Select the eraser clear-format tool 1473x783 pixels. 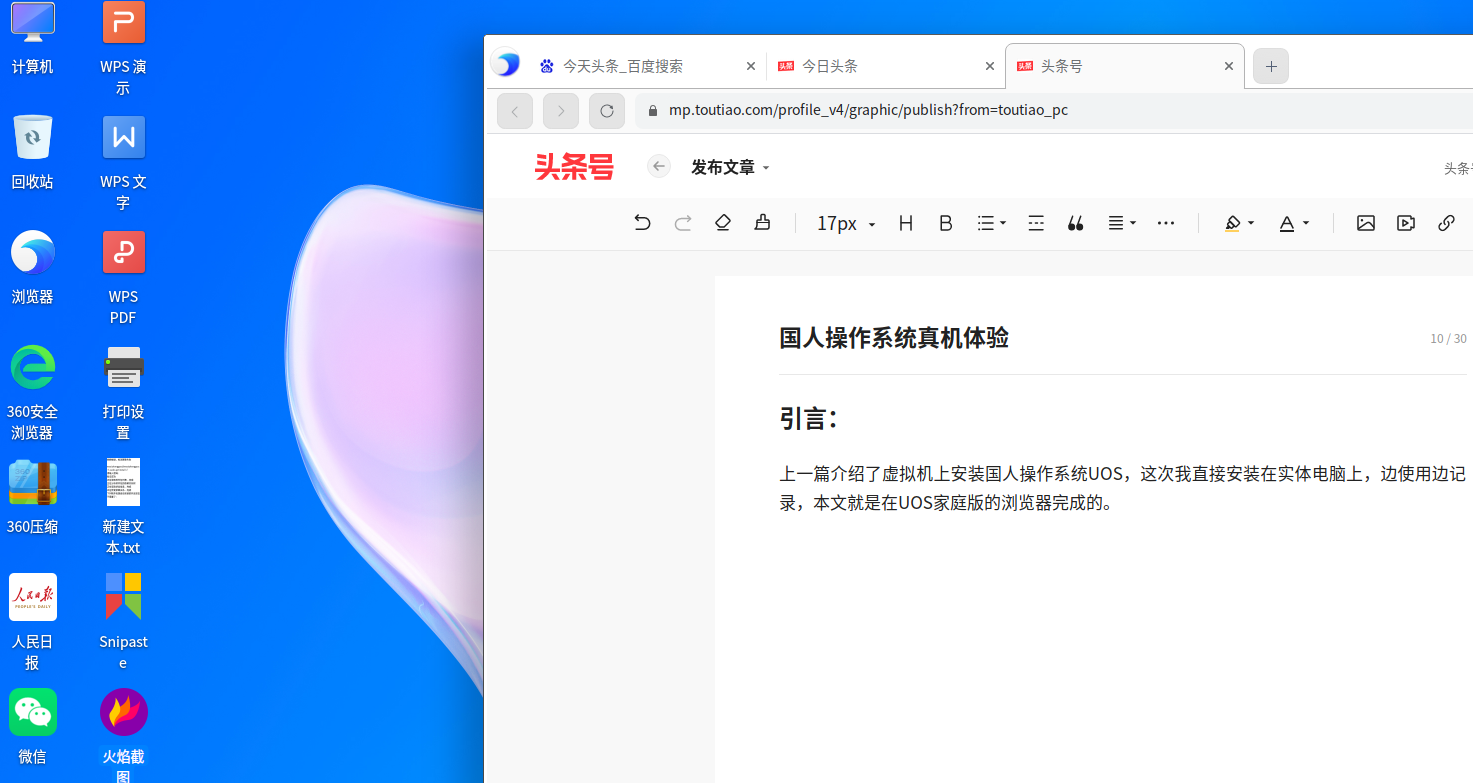pos(723,223)
